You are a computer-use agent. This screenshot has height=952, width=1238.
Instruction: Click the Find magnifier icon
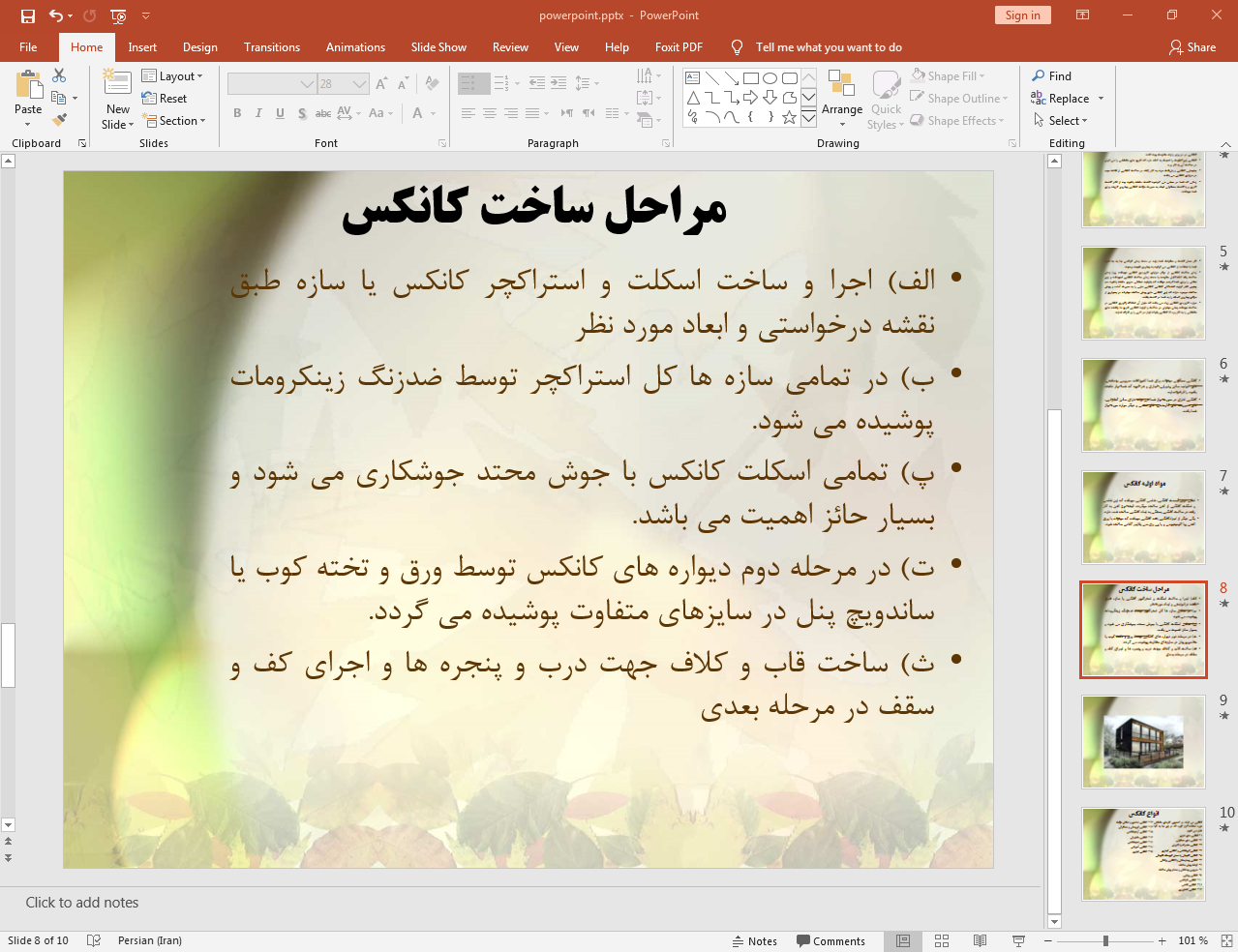pyautogui.click(x=1039, y=75)
